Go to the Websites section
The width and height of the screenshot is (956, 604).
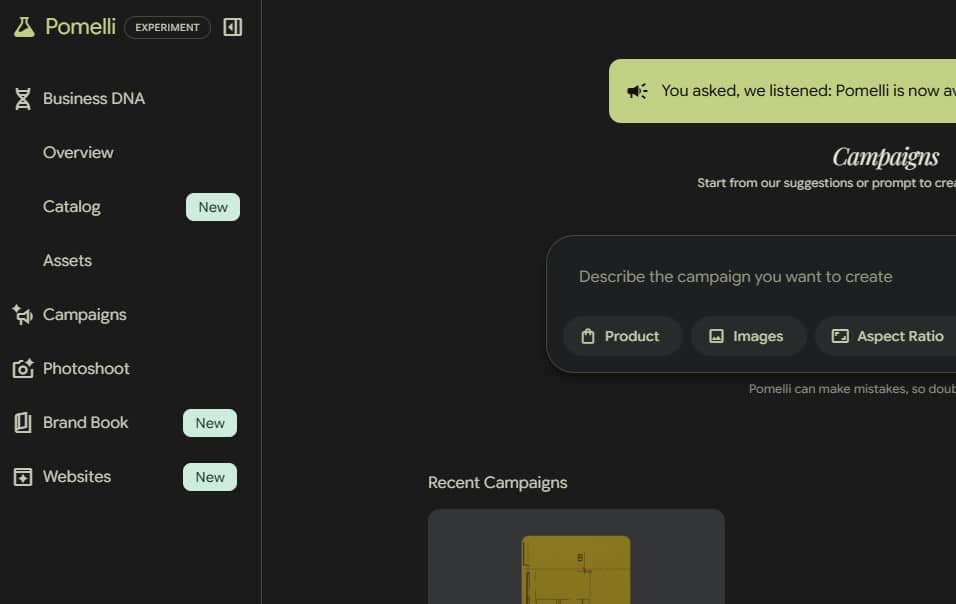point(77,477)
